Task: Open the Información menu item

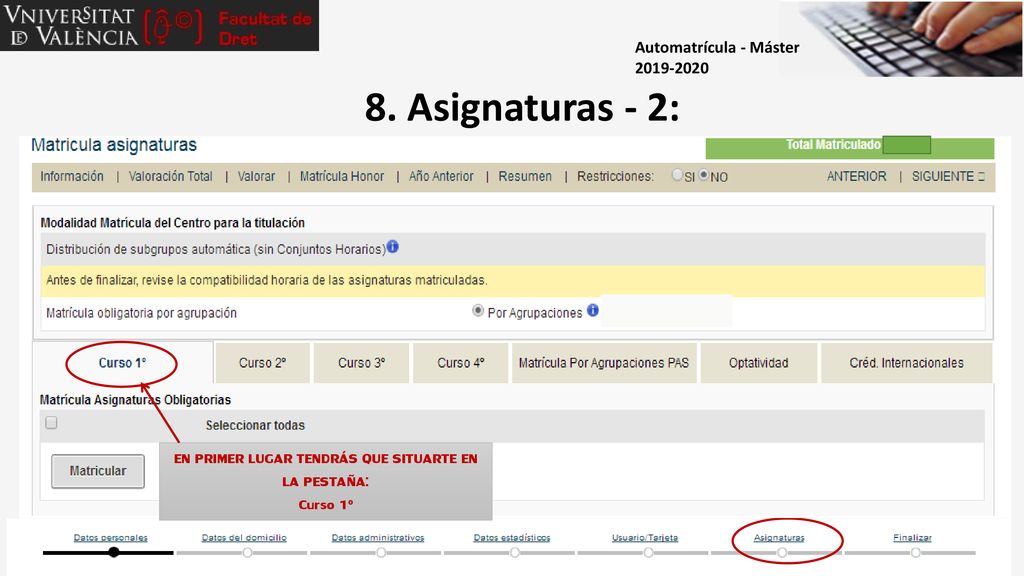Action: [72, 176]
